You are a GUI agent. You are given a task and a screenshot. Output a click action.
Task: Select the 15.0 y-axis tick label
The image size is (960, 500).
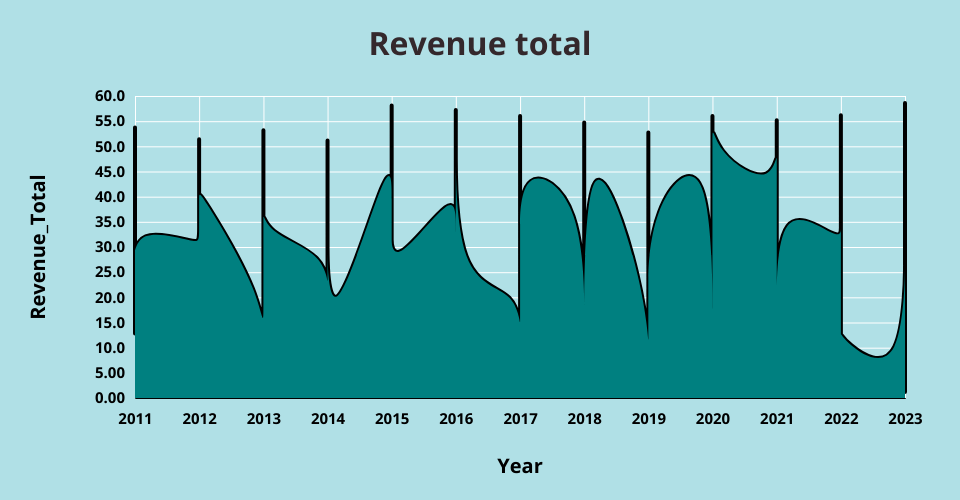tap(110, 323)
